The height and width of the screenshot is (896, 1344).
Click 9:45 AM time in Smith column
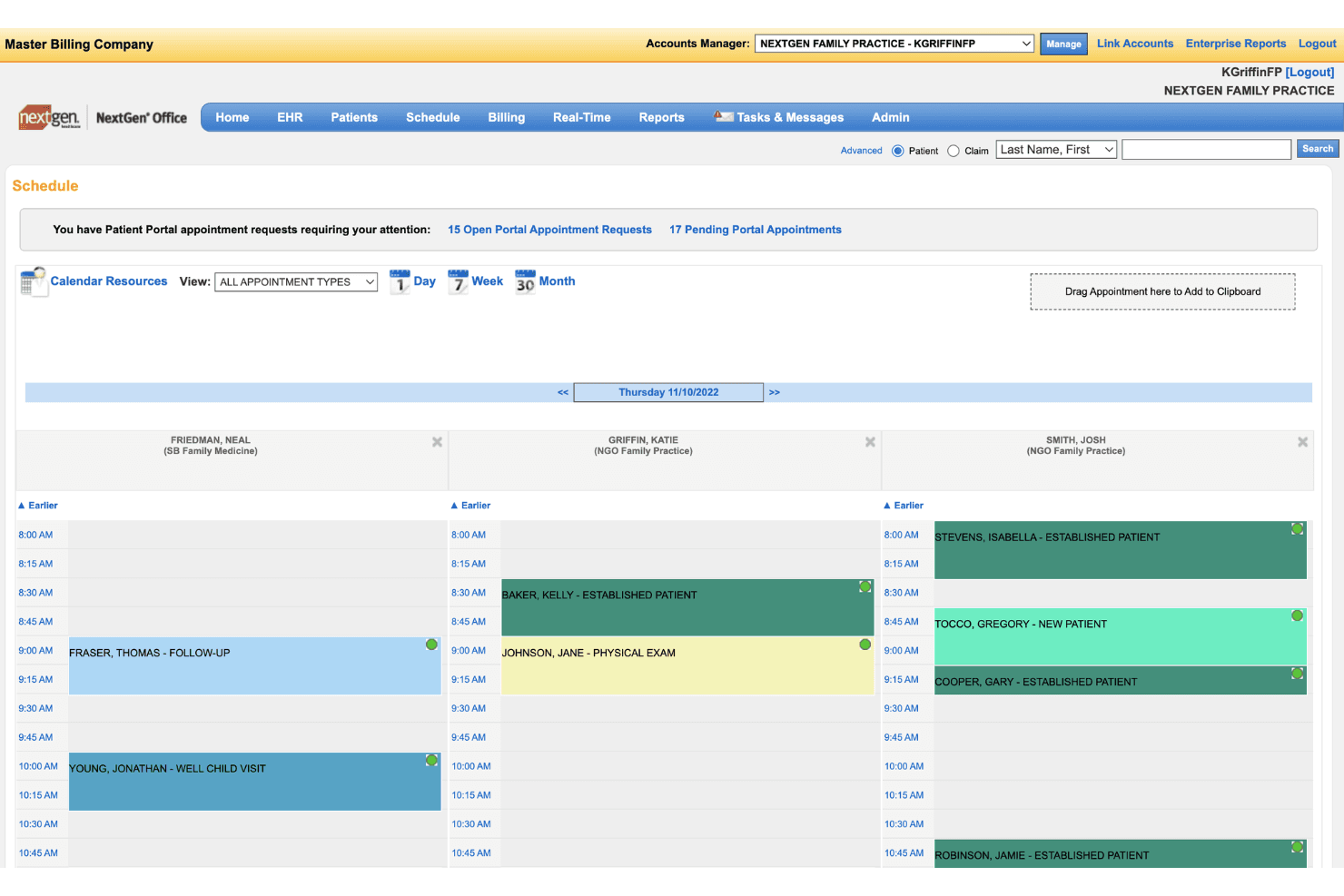901,737
